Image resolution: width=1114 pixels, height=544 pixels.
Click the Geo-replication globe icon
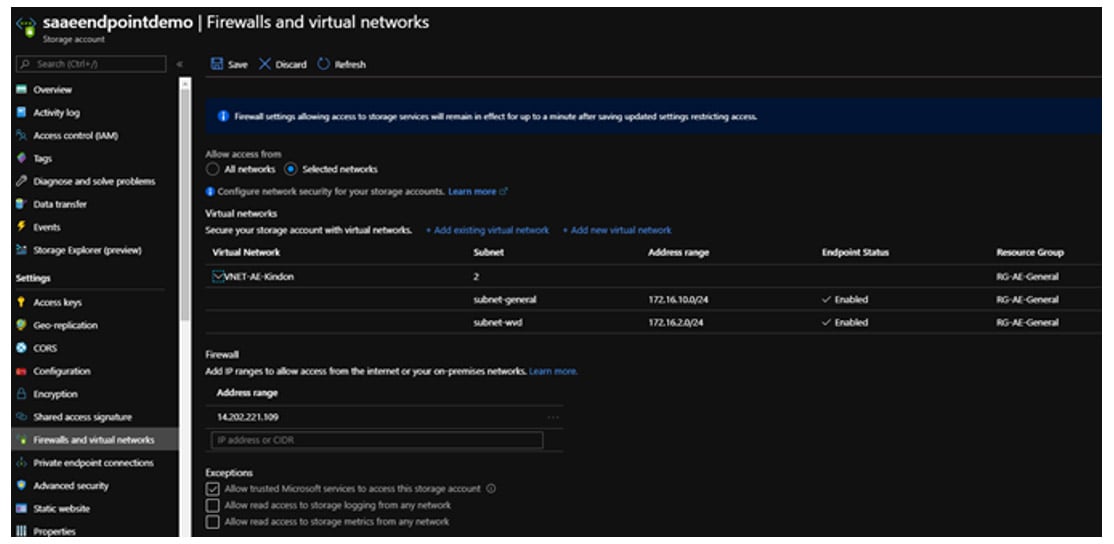tap(21, 325)
